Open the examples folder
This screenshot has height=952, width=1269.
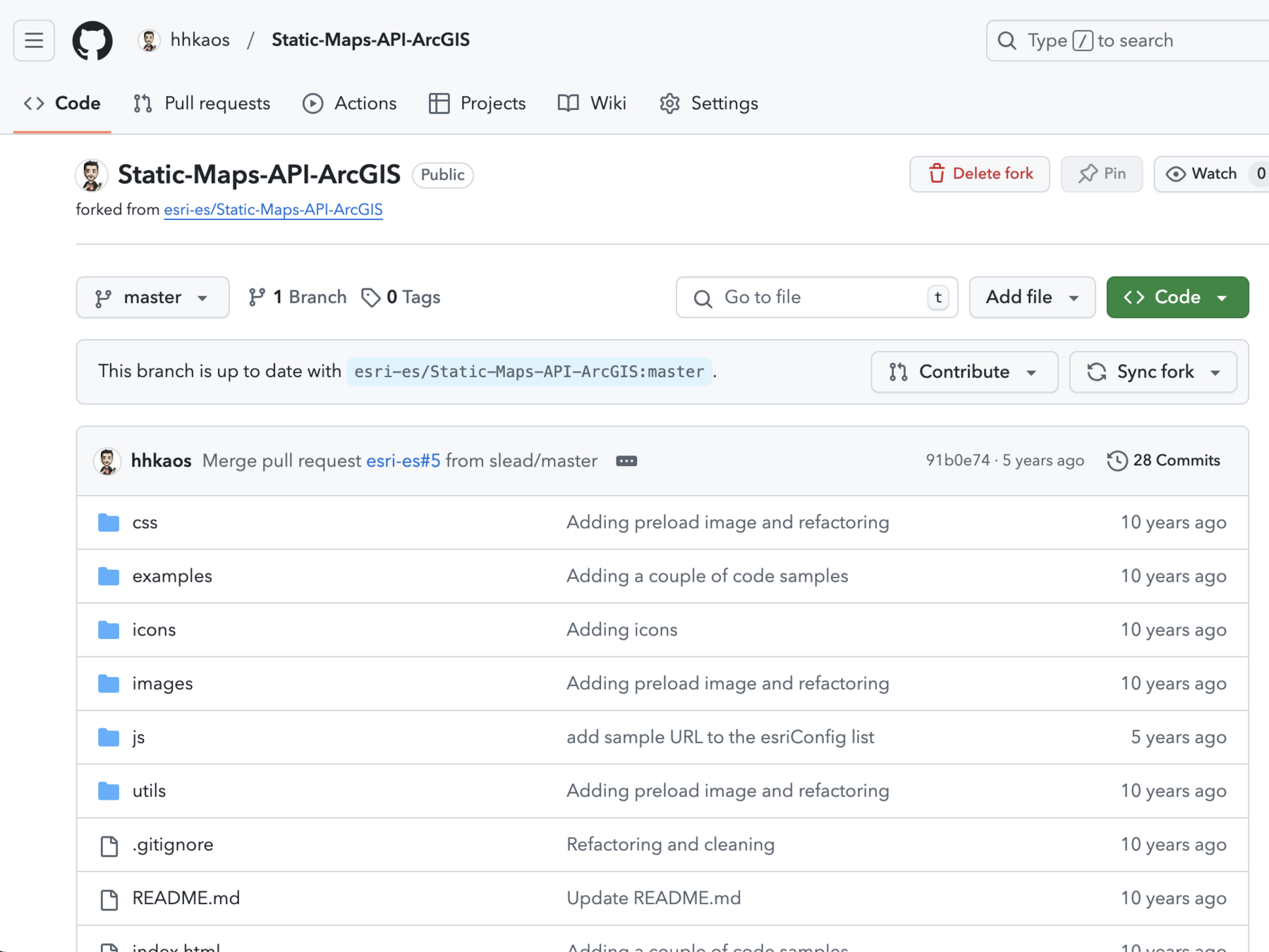172,576
